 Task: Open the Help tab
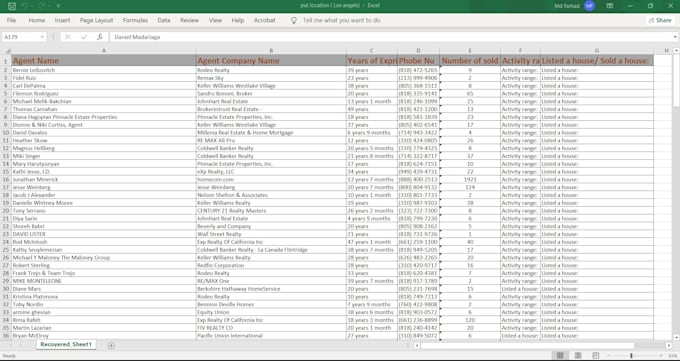tap(238, 20)
